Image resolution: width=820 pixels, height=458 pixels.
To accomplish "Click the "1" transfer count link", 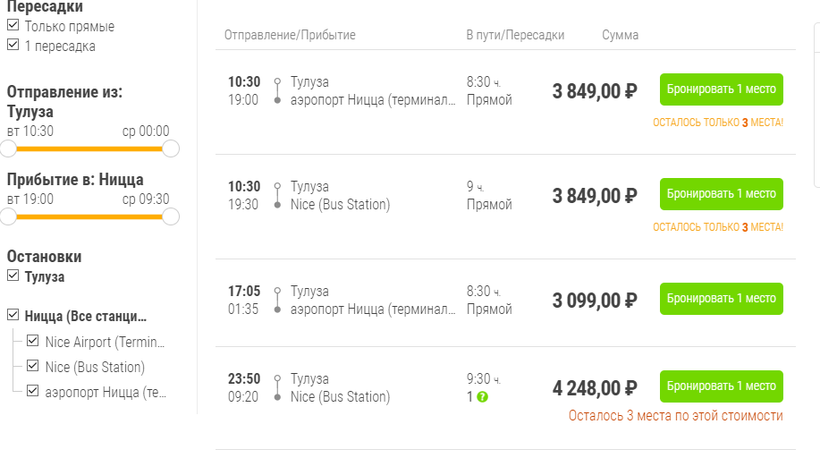I will click(x=470, y=397).
